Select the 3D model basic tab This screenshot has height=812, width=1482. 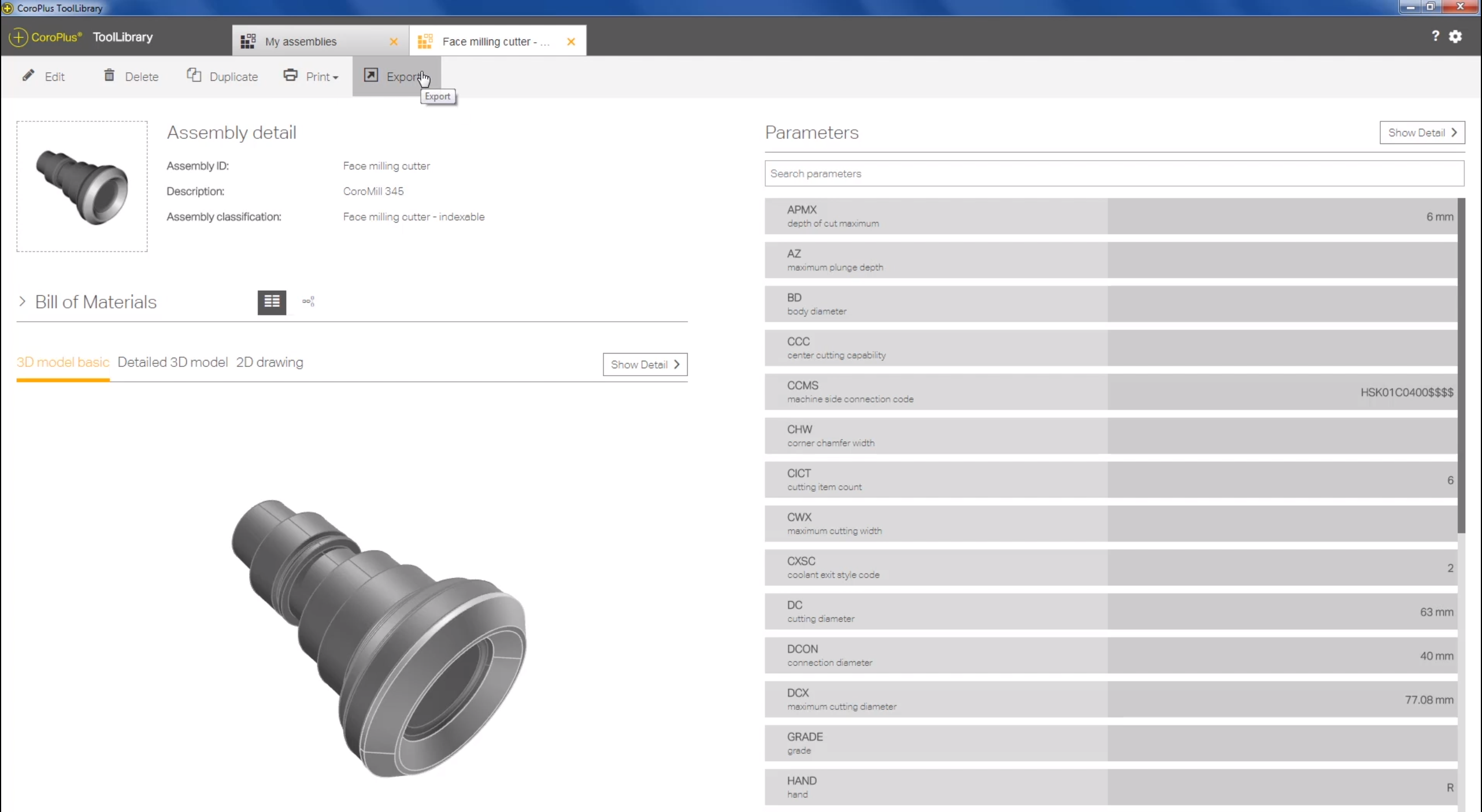point(62,362)
